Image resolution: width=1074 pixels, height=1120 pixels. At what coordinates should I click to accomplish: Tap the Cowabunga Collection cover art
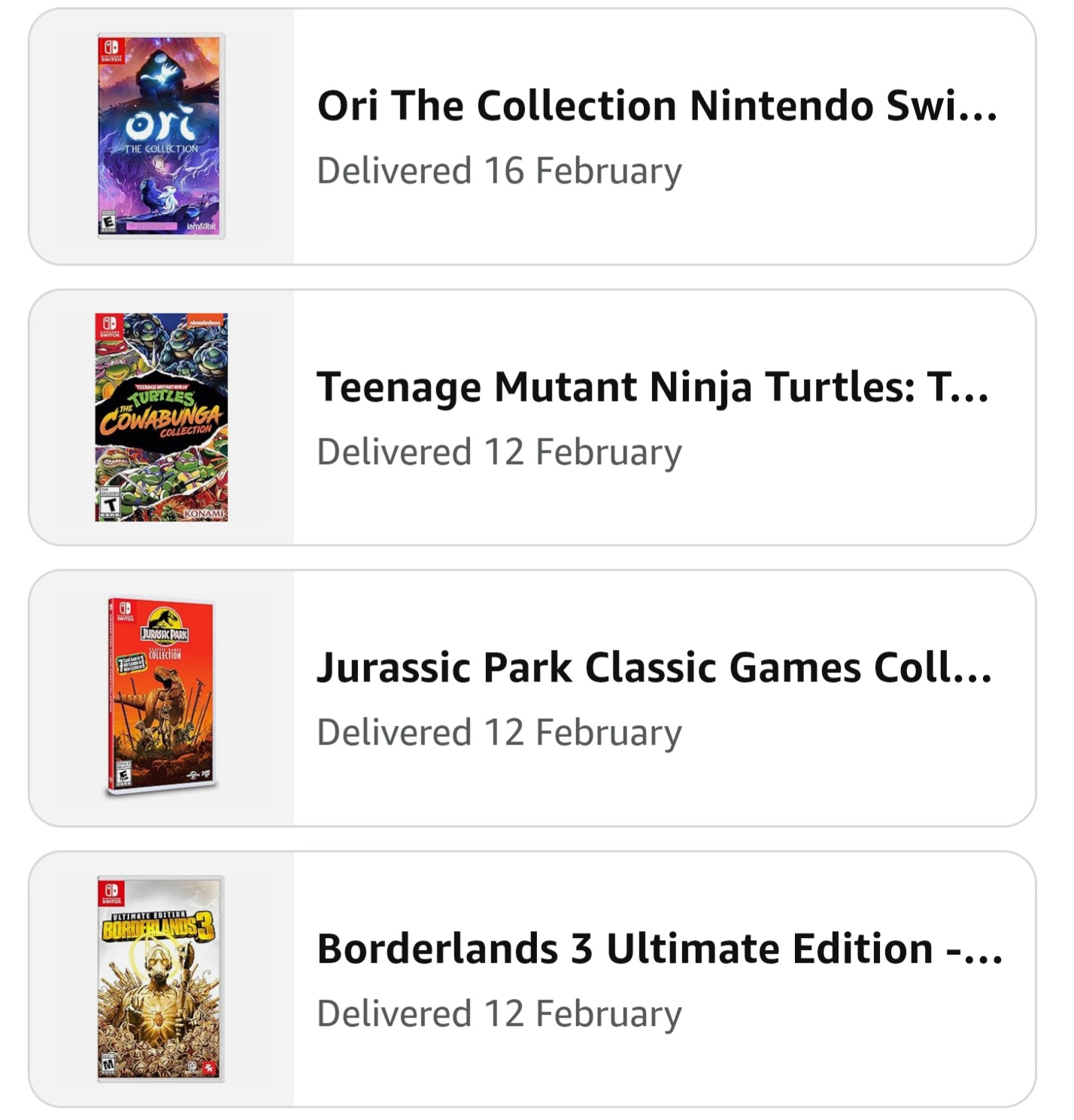[161, 417]
